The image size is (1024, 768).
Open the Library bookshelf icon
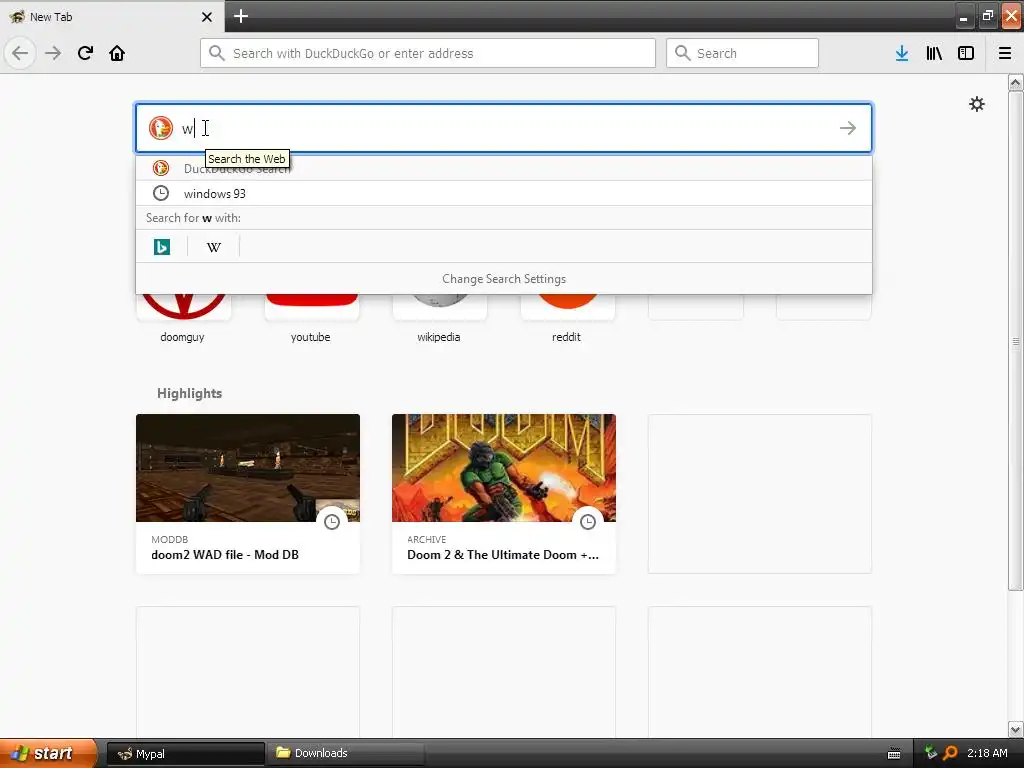click(934, 54)
